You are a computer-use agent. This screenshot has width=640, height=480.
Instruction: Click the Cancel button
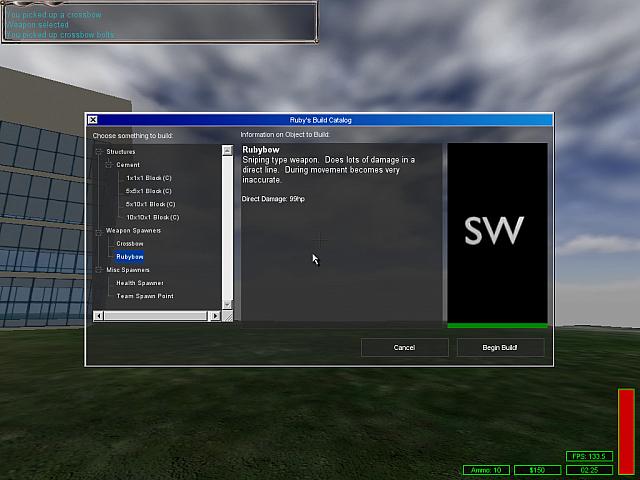pos(404,348)
